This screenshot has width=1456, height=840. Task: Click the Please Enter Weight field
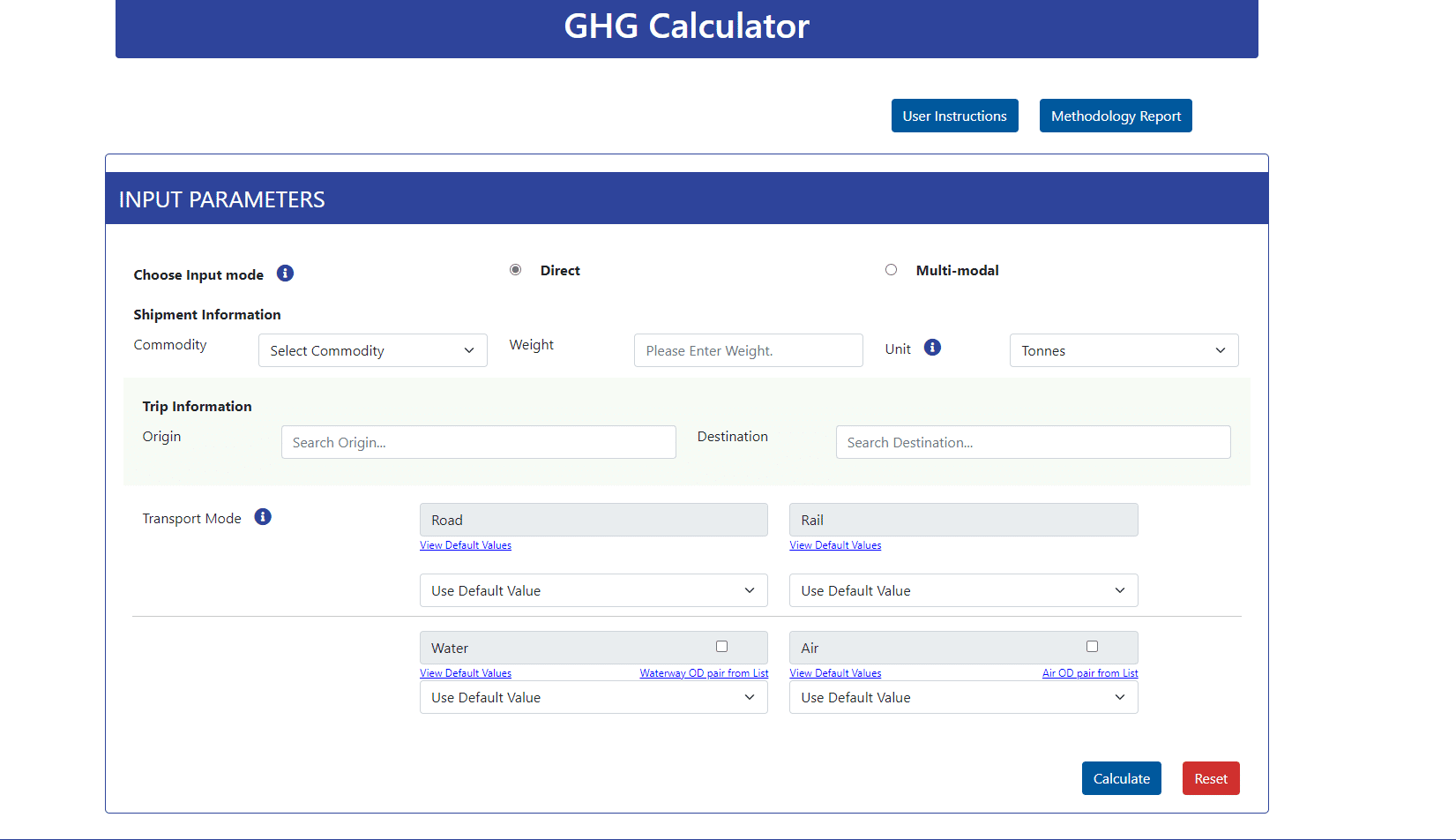pyautogui.click(x=748, y=350)
